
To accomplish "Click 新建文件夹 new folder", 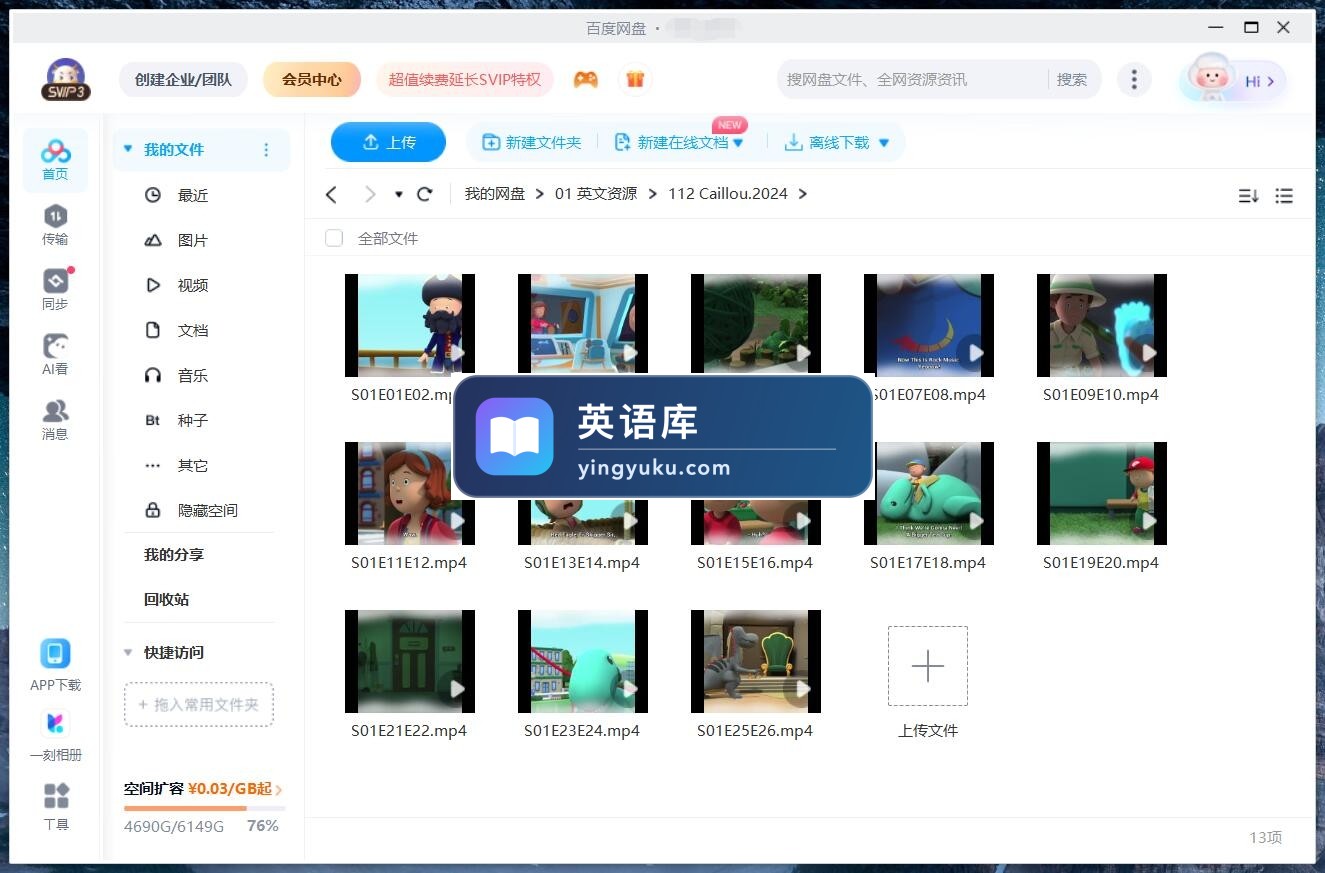I will click(x=532, y=142).
